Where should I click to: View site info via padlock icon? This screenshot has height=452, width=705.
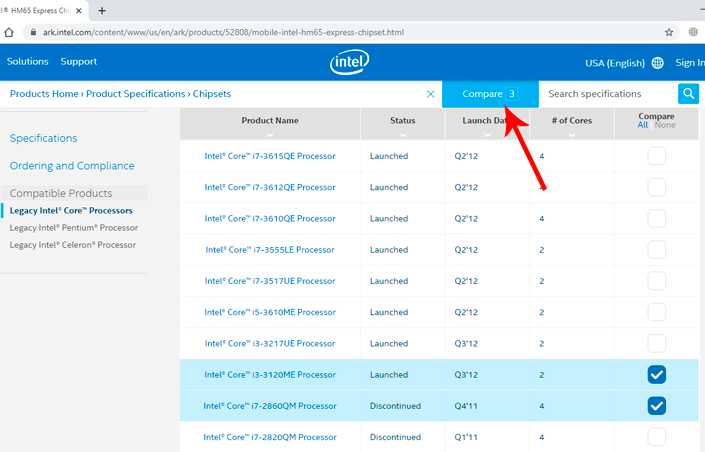[33, 32]
